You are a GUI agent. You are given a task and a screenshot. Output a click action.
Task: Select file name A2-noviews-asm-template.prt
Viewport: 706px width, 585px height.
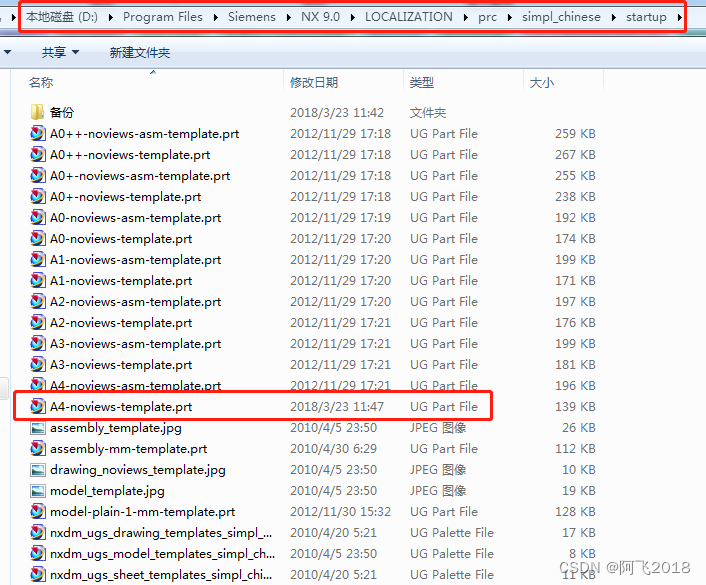pyautogui.click(x=136, y=302)
